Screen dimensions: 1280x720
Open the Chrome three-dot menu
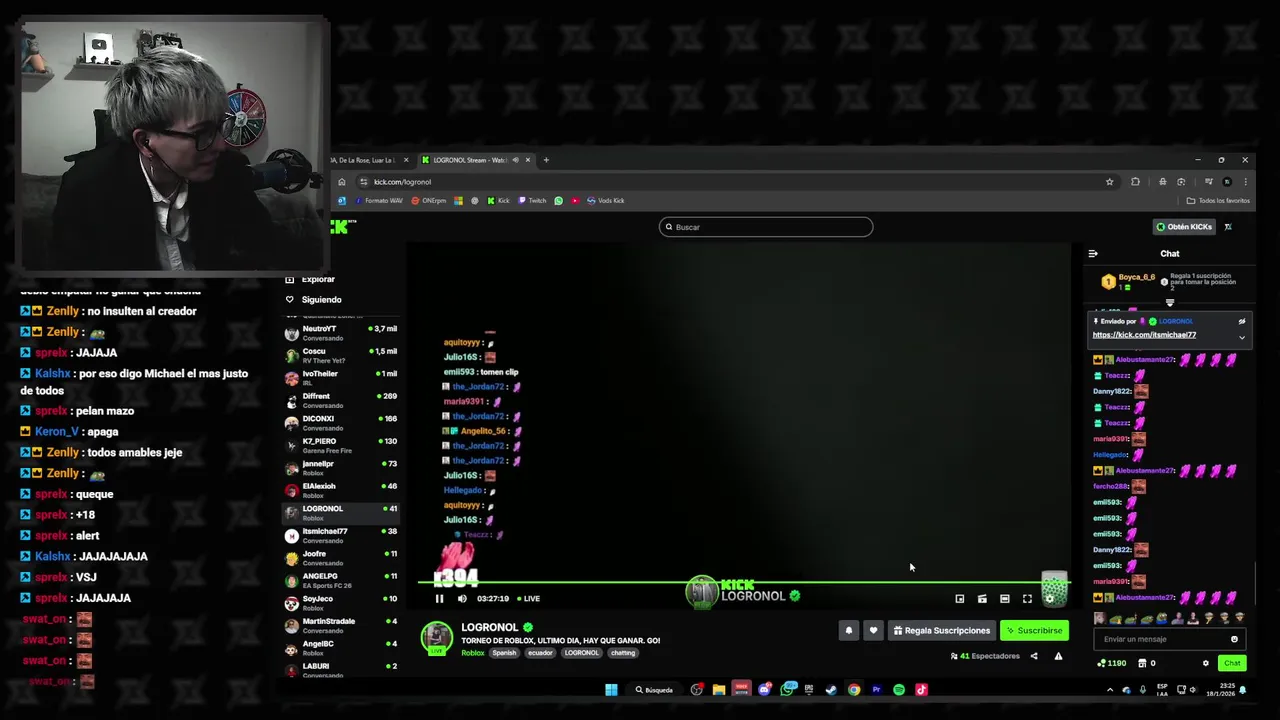tap(1245, 182)
